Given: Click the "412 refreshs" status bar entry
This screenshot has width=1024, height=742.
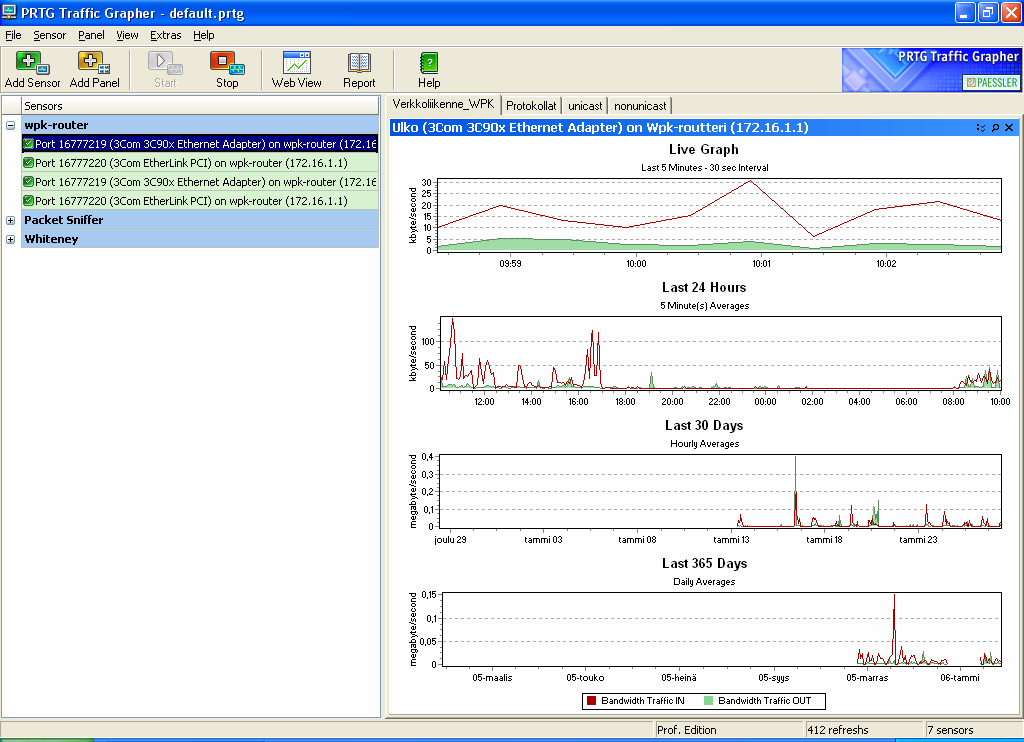Looking at the screenshot, I should pos(865,730).
